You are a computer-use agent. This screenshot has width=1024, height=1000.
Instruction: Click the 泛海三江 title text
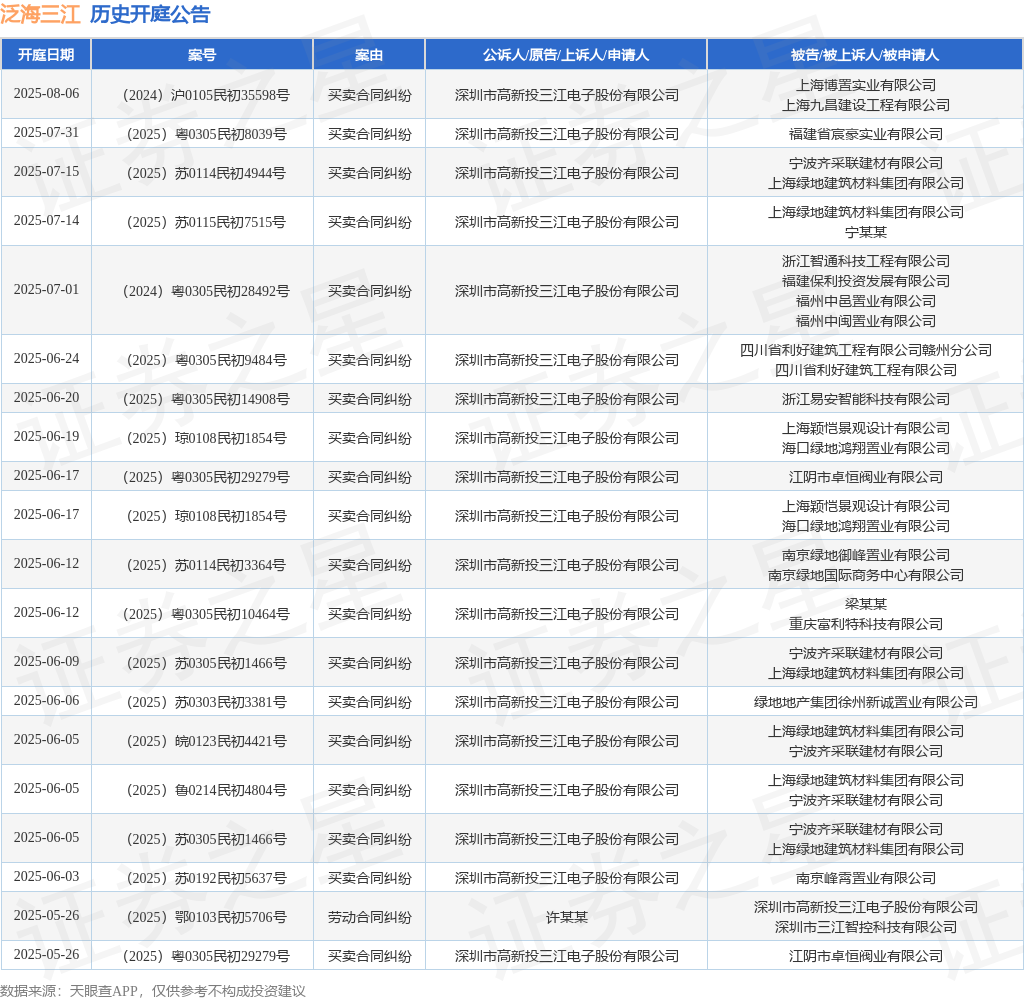(40, 14)
